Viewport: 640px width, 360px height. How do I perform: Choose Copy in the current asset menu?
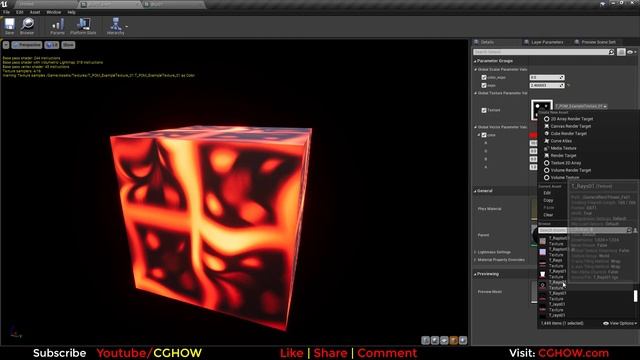[548, 200]
